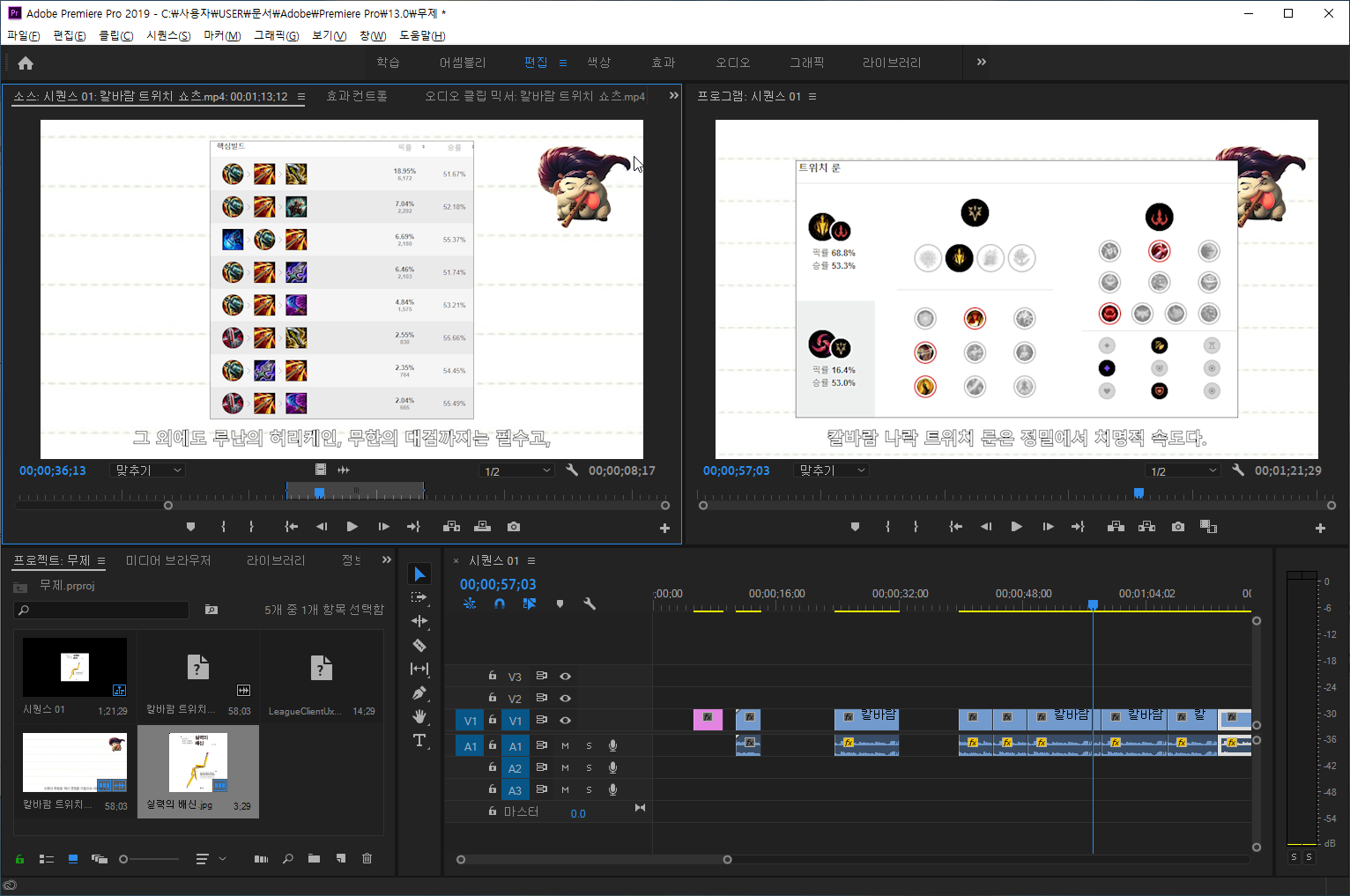The width and height of the screenshot is (1350, 896).
Task: Step forward one frame in Program monitor
Action: [1048, 527]
